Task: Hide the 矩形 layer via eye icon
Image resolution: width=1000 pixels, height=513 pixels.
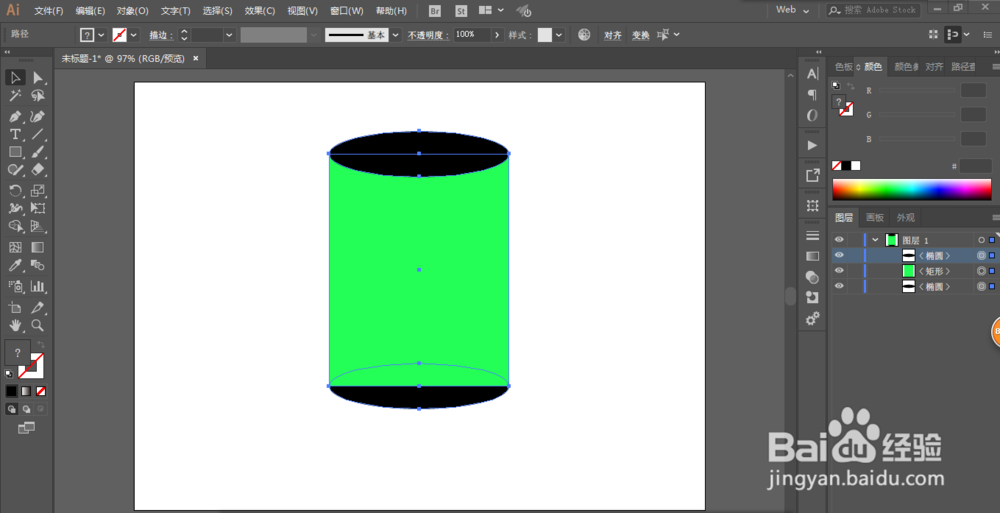Action: 839,271
